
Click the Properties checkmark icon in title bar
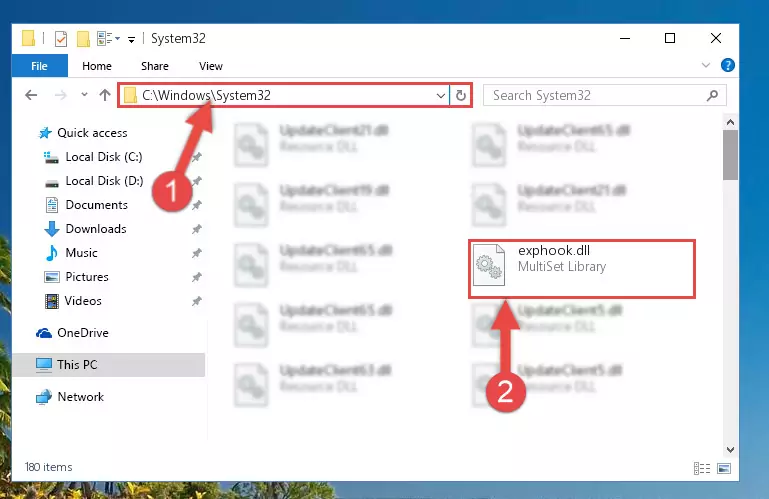click(61, 38)
